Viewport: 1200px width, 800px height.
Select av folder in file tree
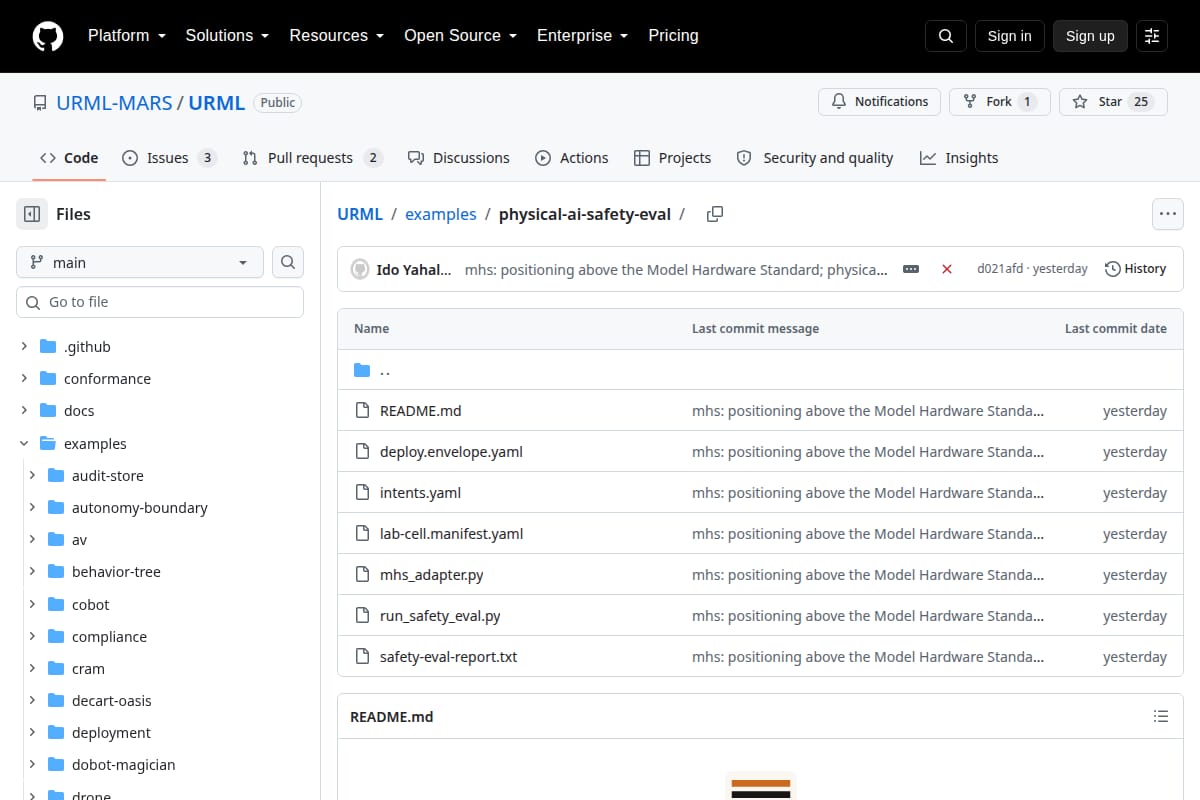pos(79,540)
